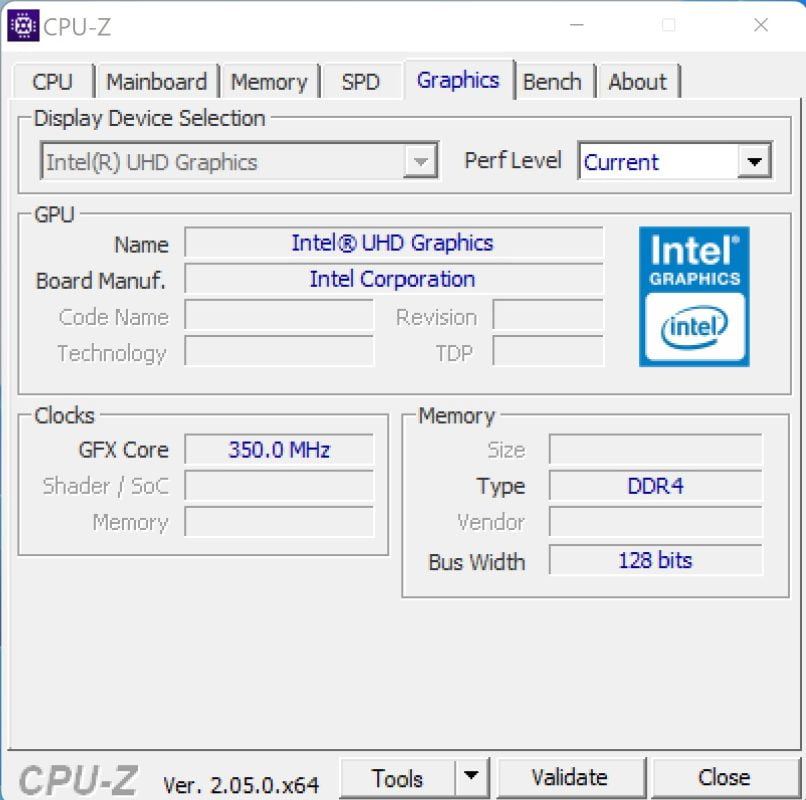This screenshot has width=806, height=800.
Task: Close the CPU-Z window via title bar X
Action: [x=761, y=25]
